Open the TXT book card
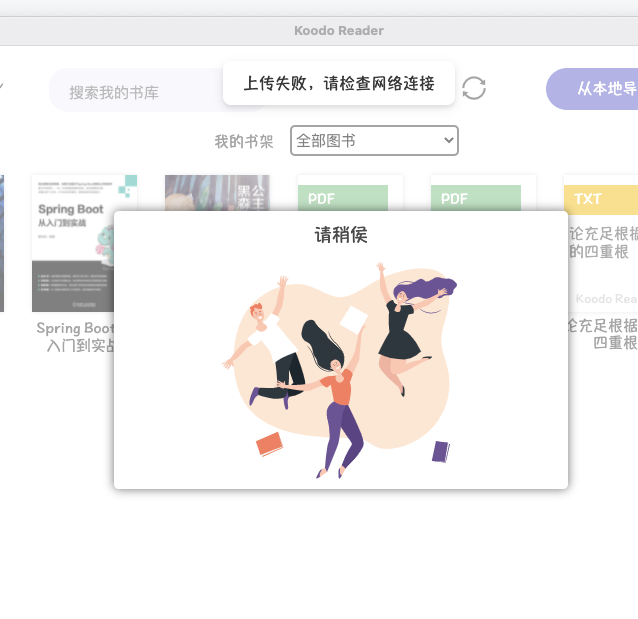 [603, 243]
